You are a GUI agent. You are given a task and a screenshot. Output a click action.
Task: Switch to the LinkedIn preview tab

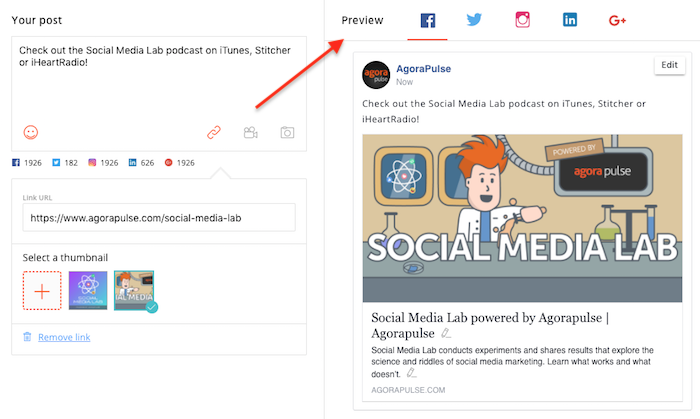[x=570, y=20]
